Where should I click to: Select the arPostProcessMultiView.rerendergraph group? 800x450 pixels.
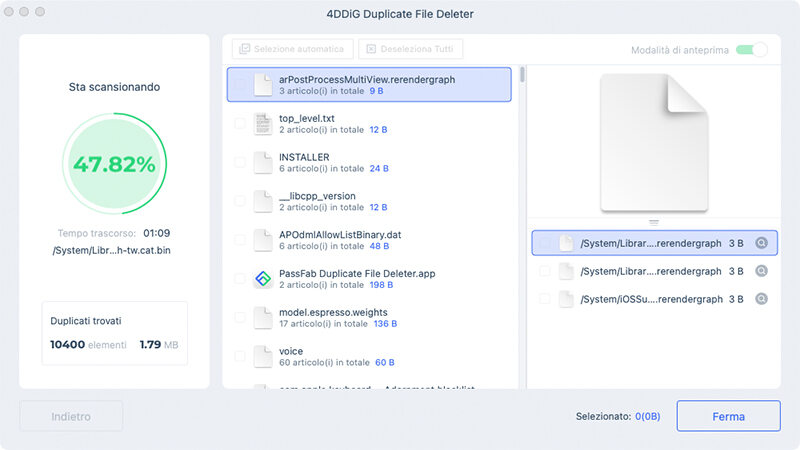tap(370, 85)
